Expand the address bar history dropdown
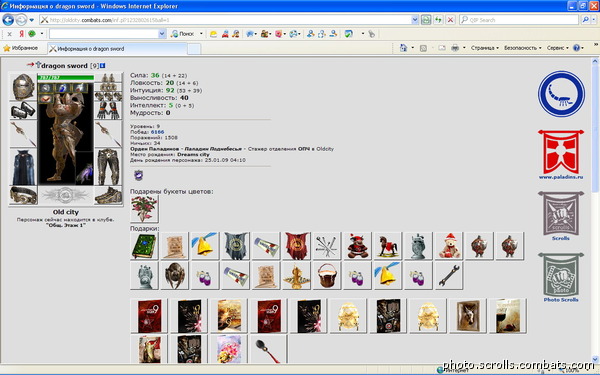Viewport: 600px width, 375px height. [x=415, y=20]
